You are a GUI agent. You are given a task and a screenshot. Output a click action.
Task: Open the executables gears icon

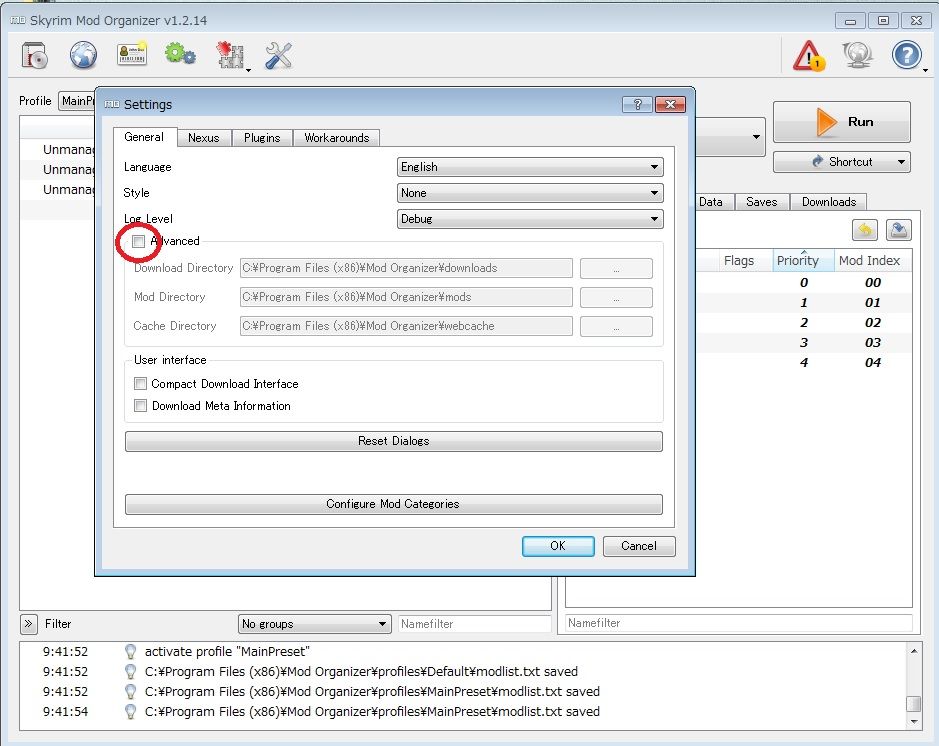(x=180, y=54)
